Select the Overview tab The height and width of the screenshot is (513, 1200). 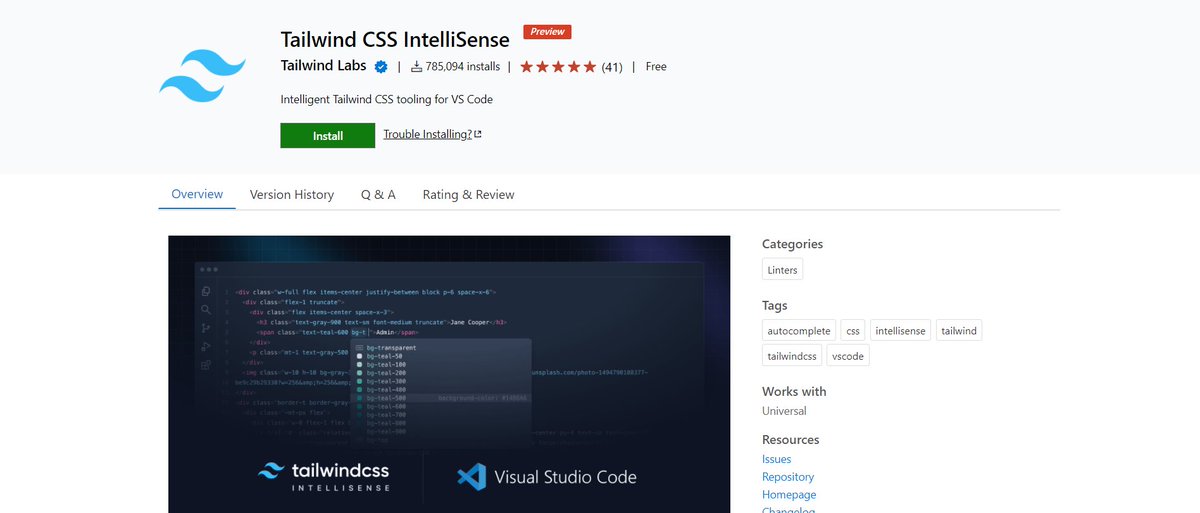pos(197,194)
